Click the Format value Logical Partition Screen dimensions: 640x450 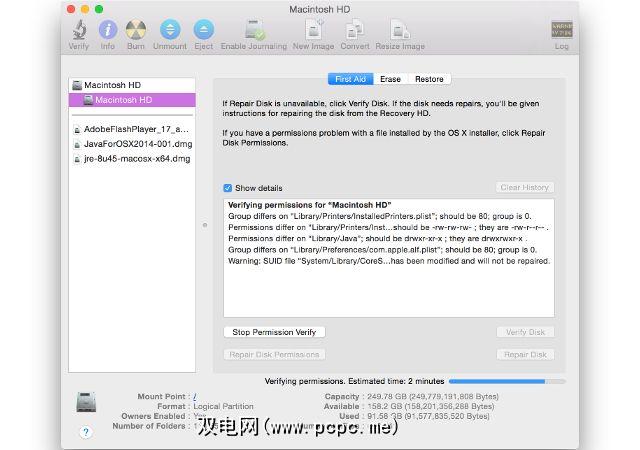[x=223, y=406]
